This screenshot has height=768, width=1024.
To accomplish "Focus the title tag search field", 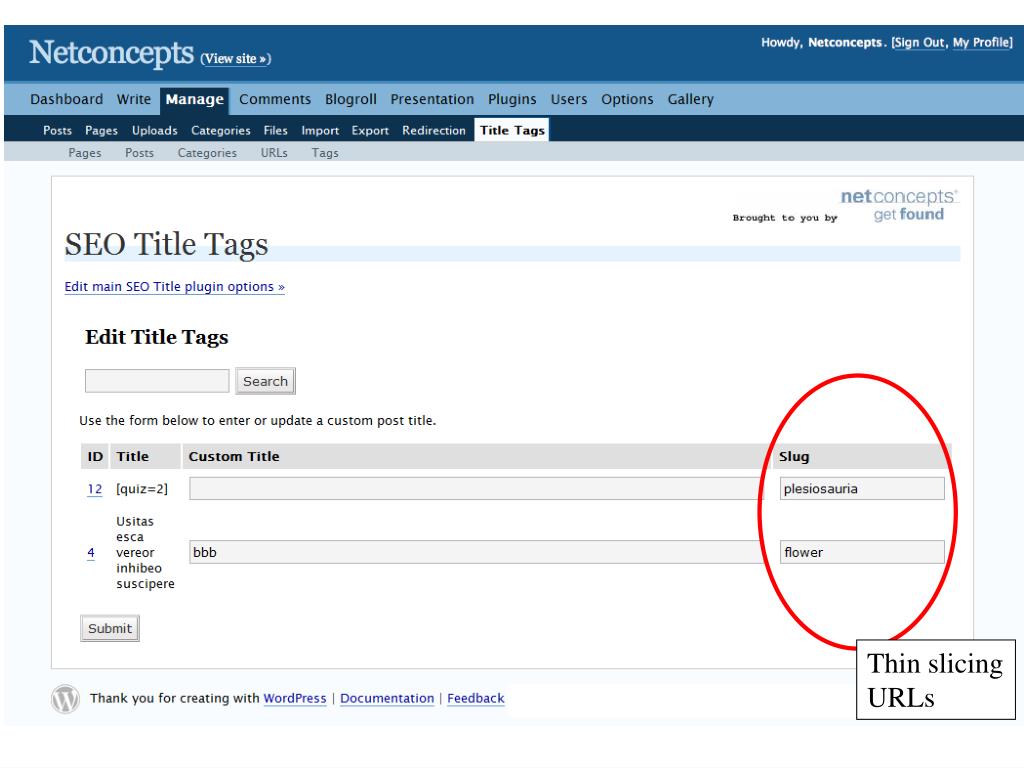I will (157, 381).
